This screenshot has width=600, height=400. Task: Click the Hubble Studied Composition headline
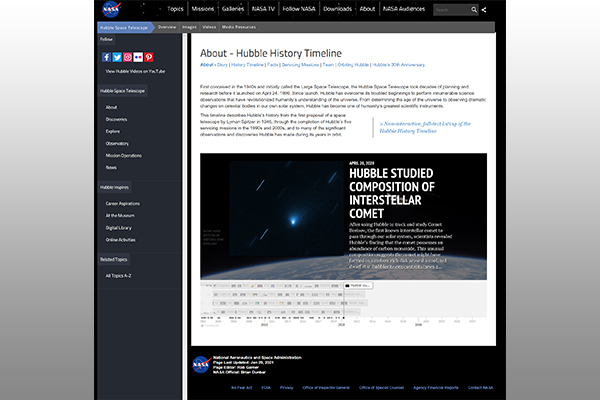point(392,193)
